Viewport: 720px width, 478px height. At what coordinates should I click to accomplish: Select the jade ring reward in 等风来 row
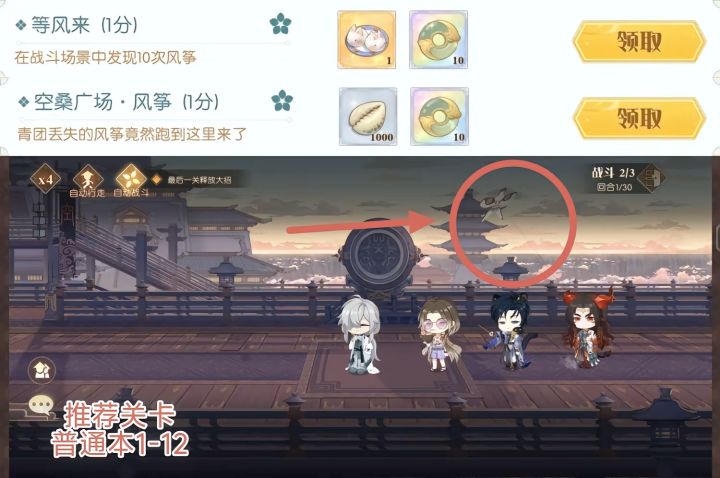pyautogui.click(x=439, y=40)
